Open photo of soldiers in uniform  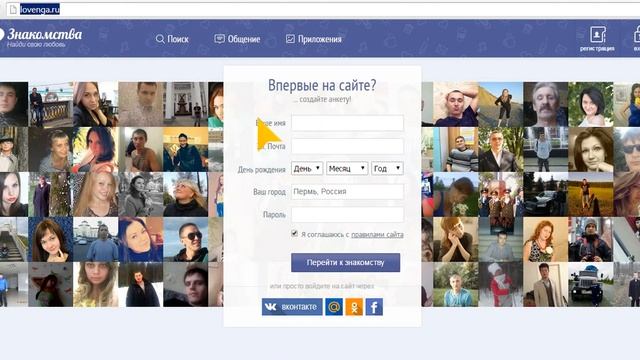[500, 194]
